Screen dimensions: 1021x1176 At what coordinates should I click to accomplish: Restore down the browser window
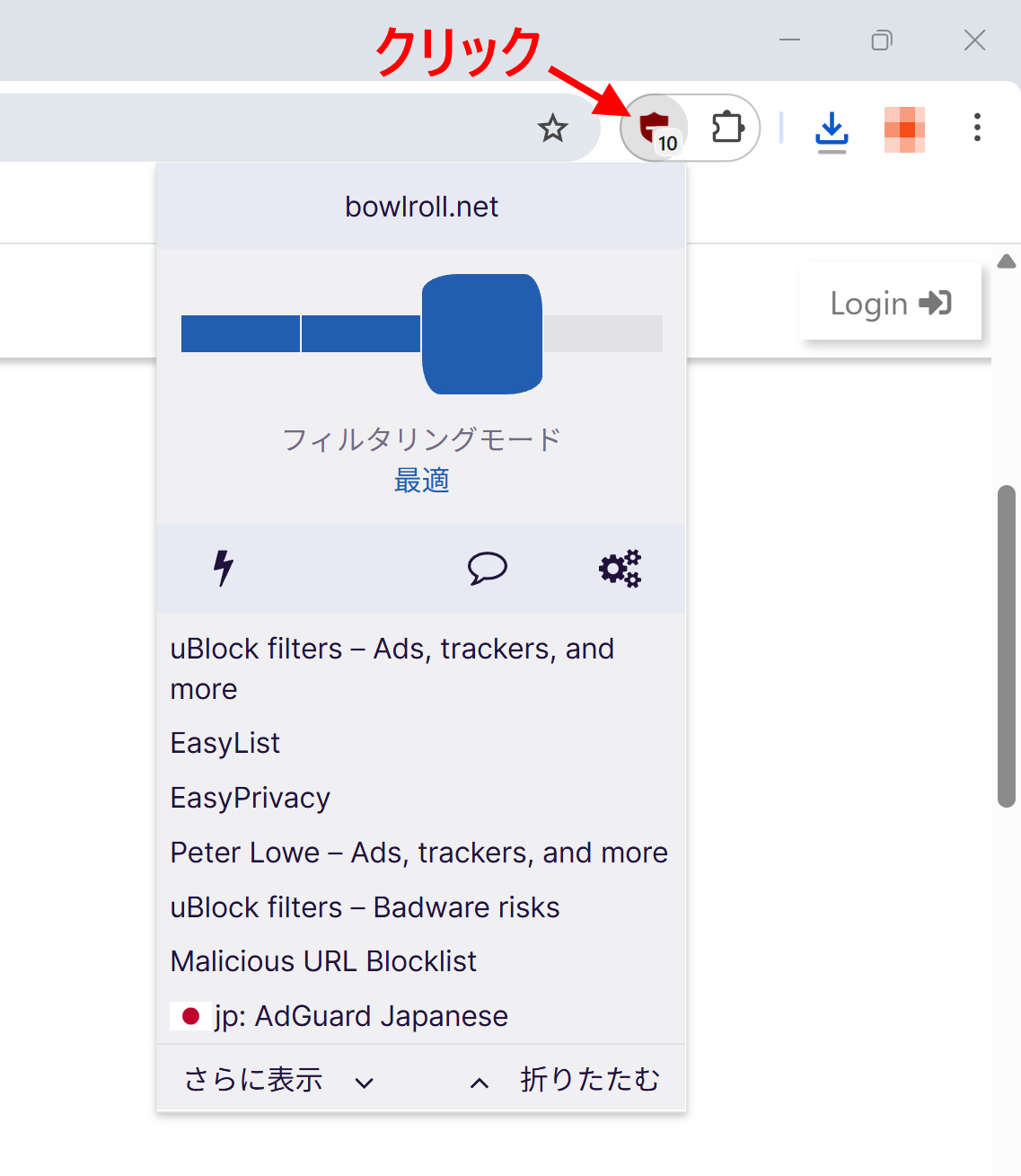pyautogui.click(x=882, y=40)
